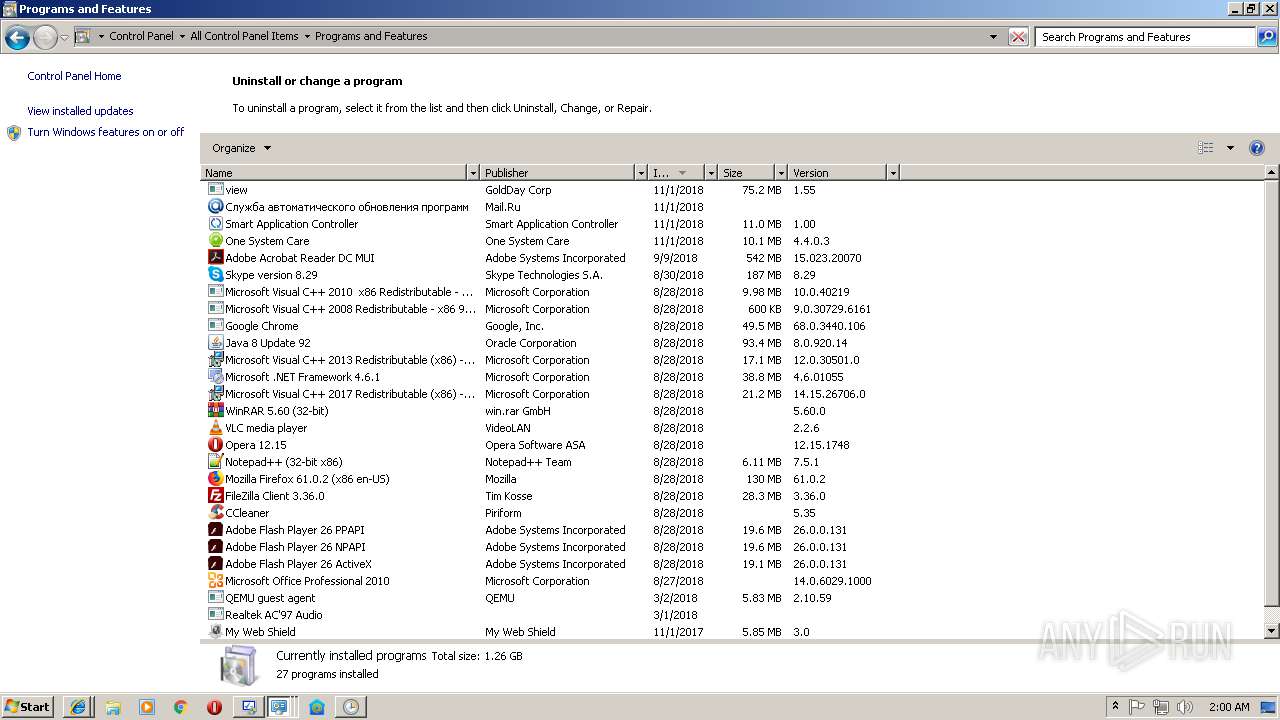
Task: Expand the Size column filter arrow
Action: coord(781,173)
